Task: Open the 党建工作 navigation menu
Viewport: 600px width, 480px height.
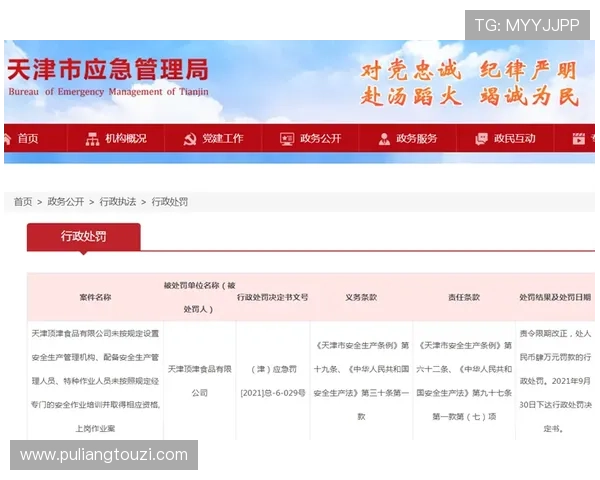Action: (223, 139)
